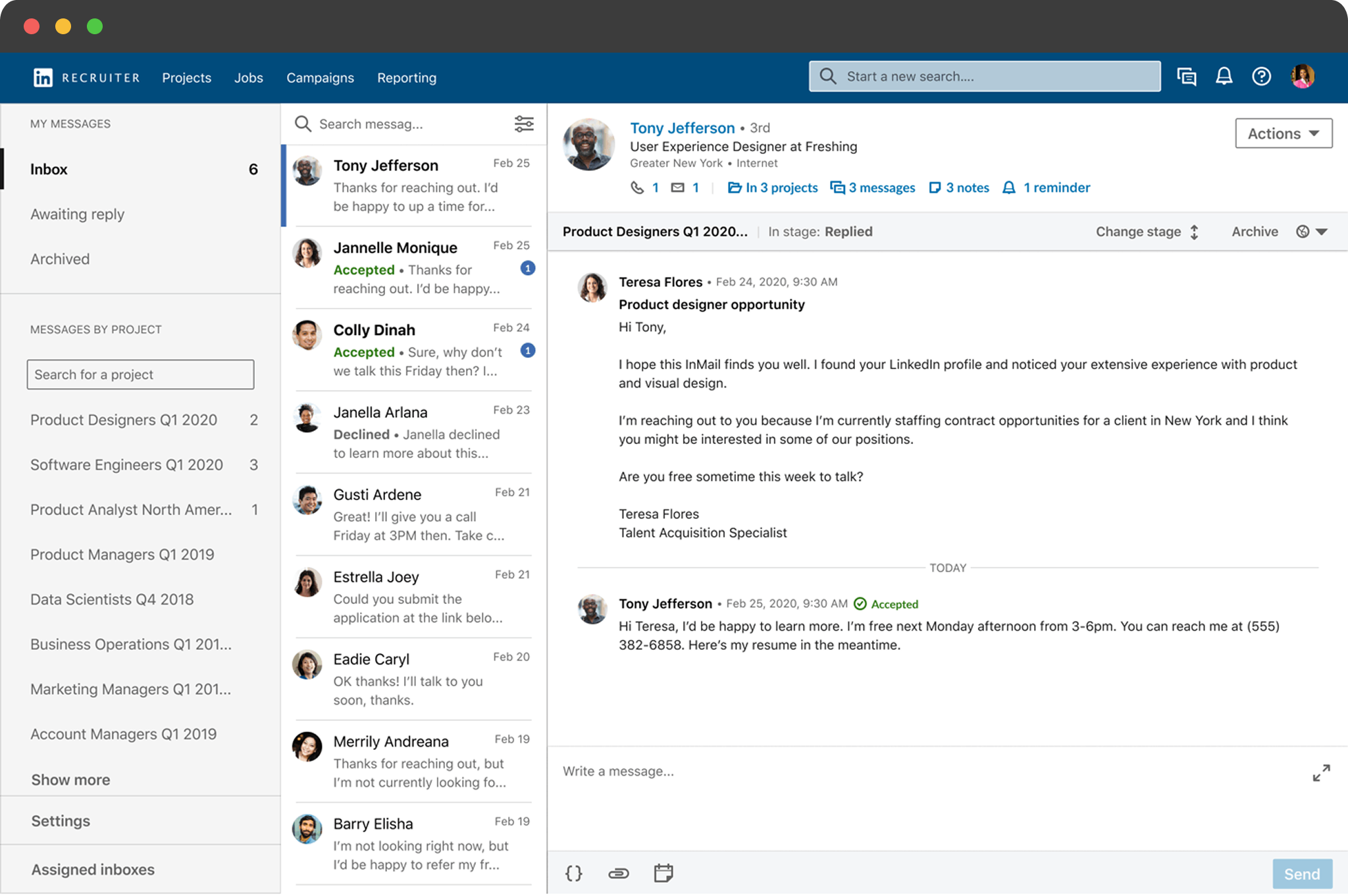Click Teresa Flores's avatar in the thread

[x=592, y=287]
